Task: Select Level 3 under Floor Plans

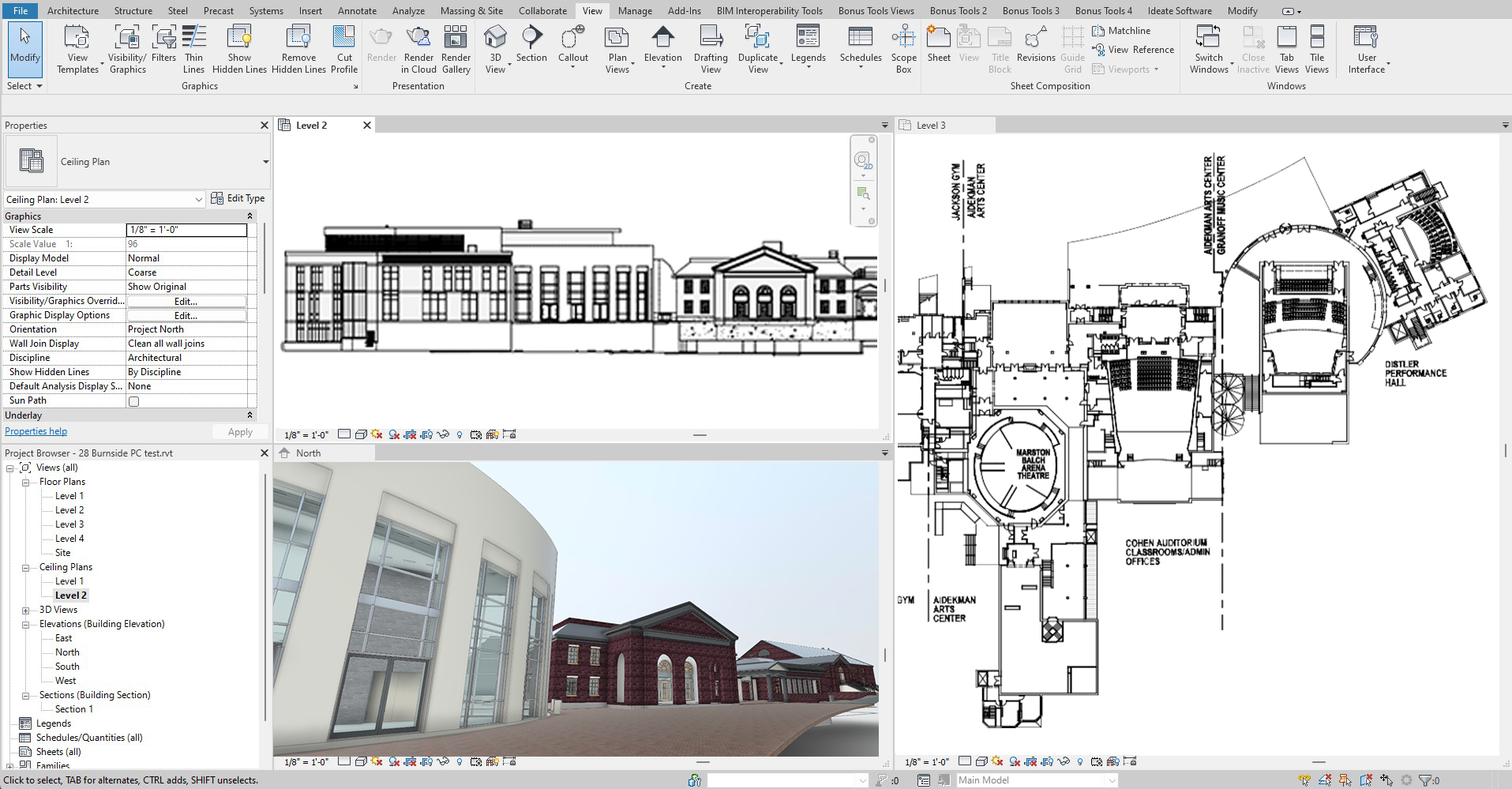Action: (x=69, y=524)
